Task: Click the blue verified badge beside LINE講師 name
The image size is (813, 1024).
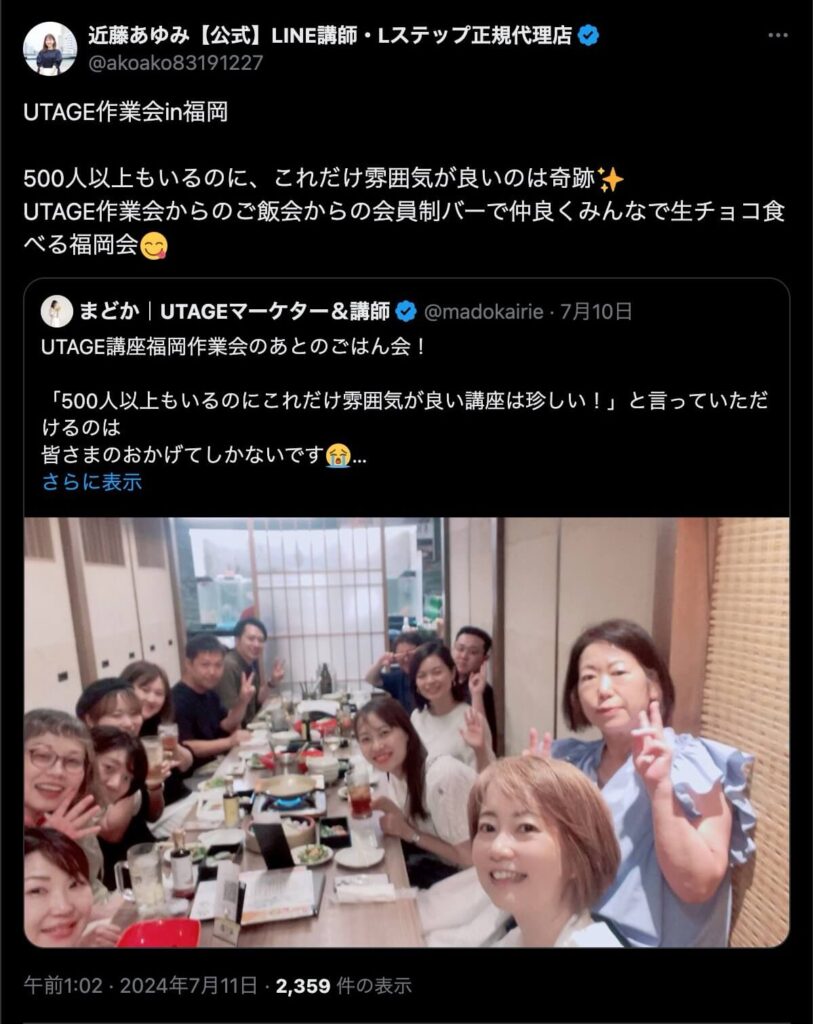Action: tap(589, 35)
